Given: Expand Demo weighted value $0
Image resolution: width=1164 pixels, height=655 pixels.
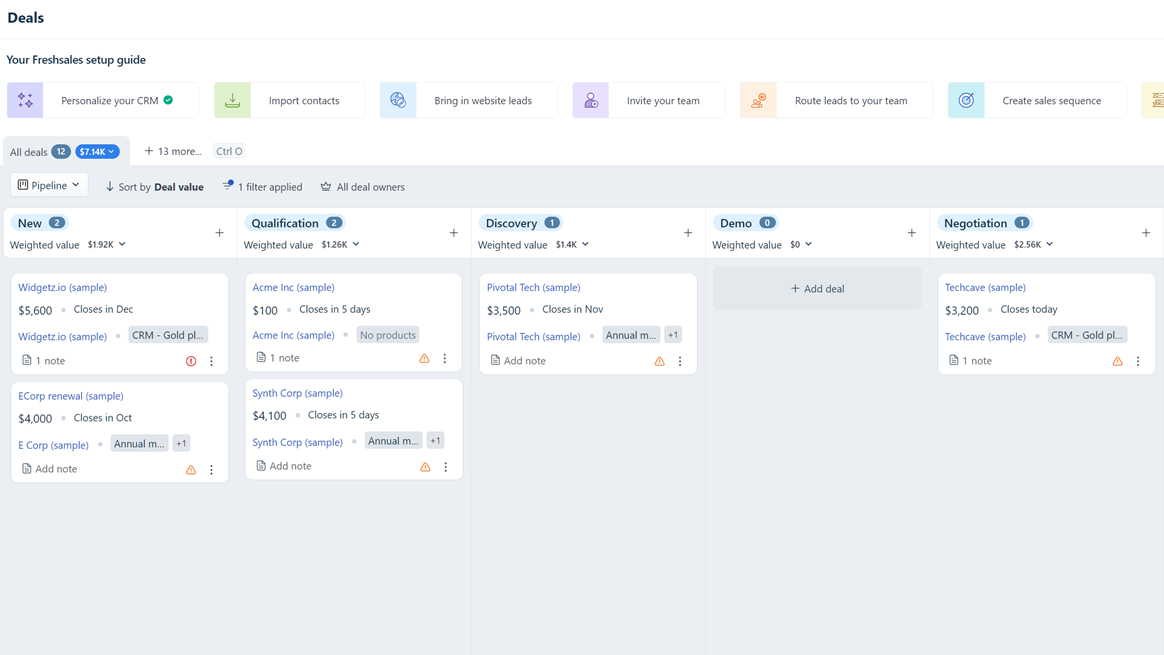Looking at the screenshot, I should 801,244.
